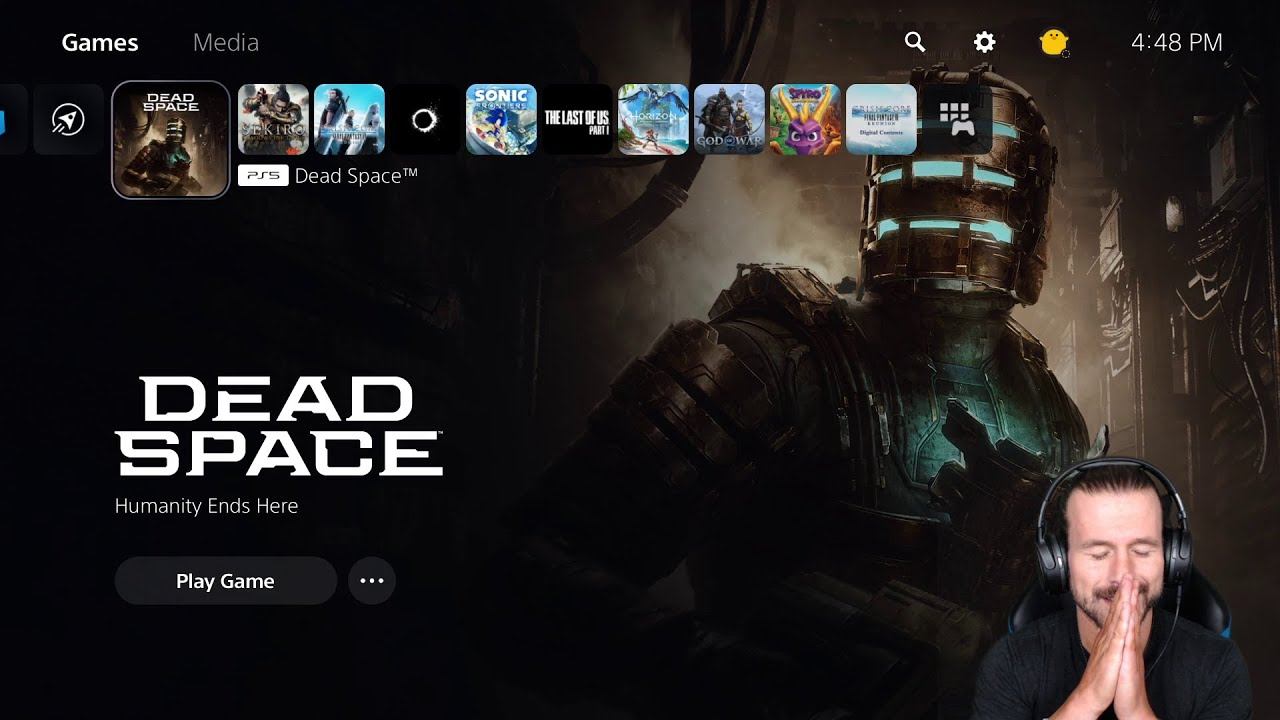Select the Horizon Forbidden West tile
This screenshot has height=720, width=1280.
[653, 120]
